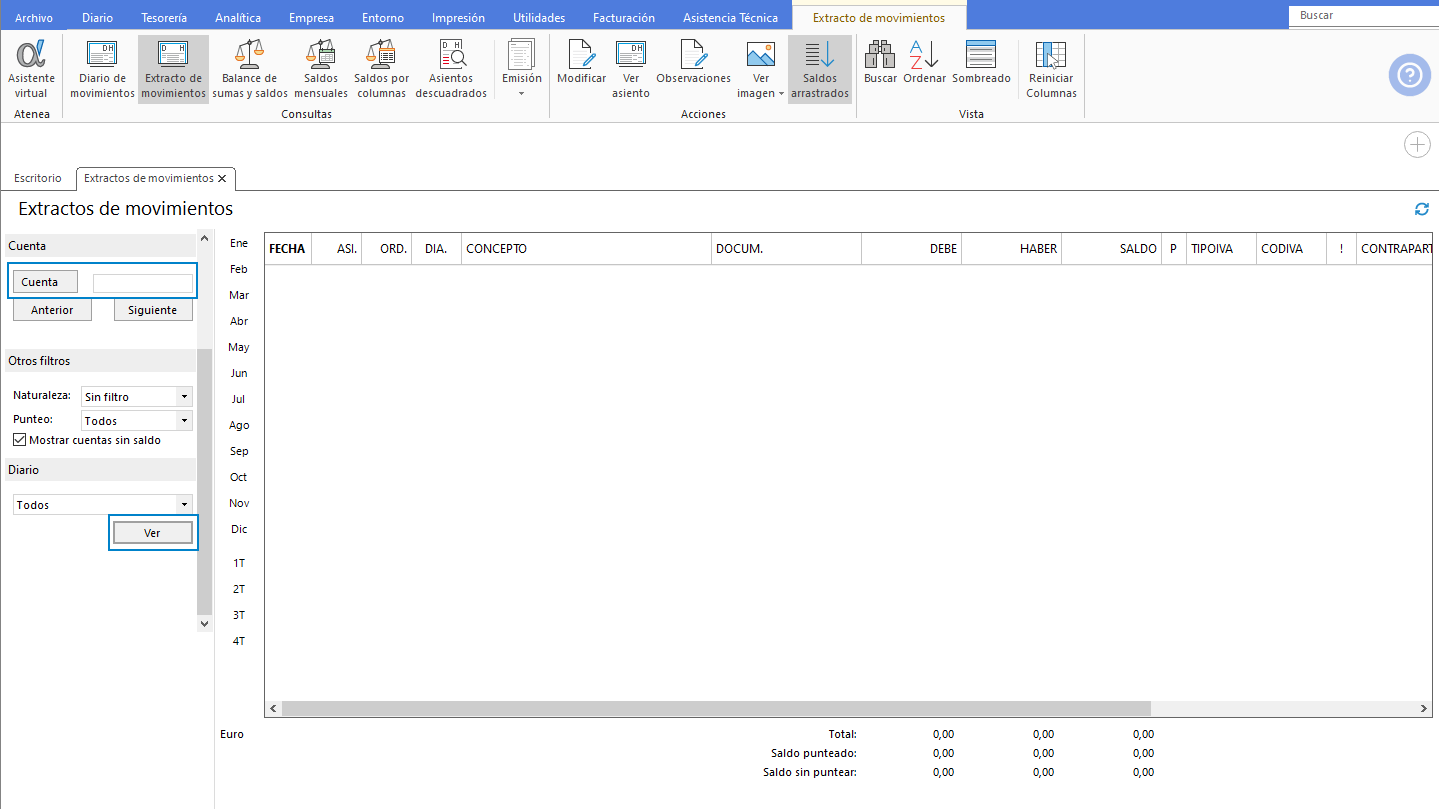This screenshot has height=809, width=1439.
Task: Open Balance de sumas y saldos
Action: [249, 69]
